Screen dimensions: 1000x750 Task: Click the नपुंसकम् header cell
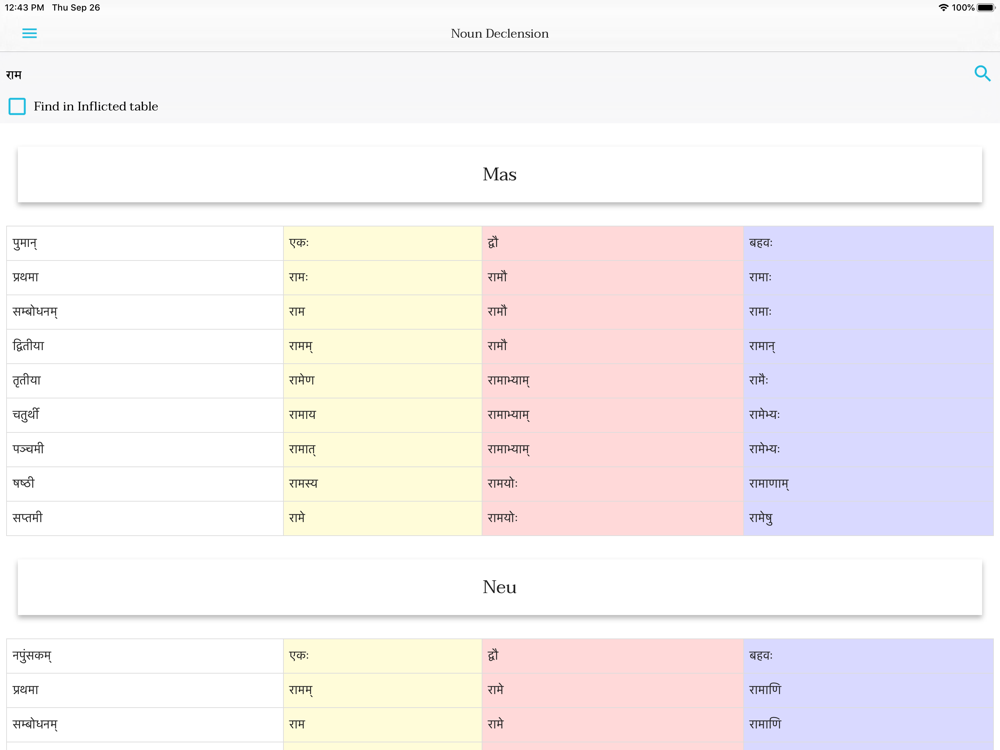[x=145, y=656]
